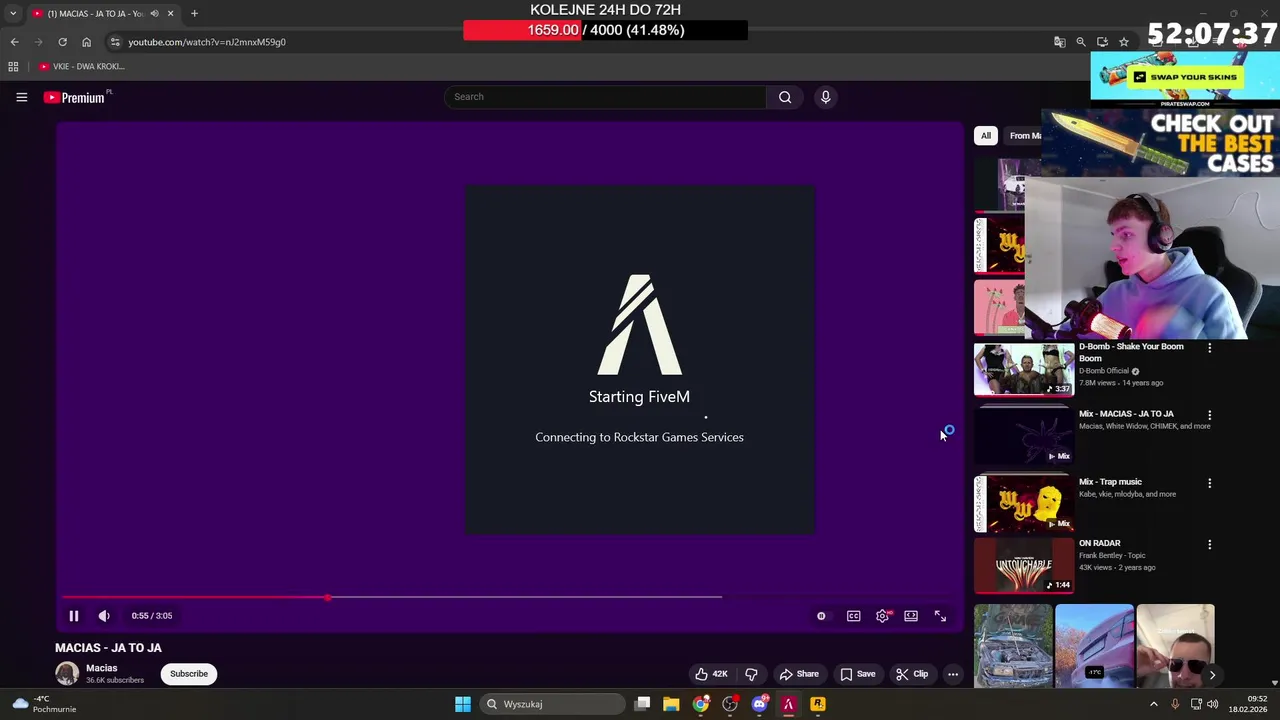The image size is (1280, 720).
Task: Play D-Bomb Shake Your Boom Boom thumbnail
Action: pyautogui.click(x=1024, y=369)
